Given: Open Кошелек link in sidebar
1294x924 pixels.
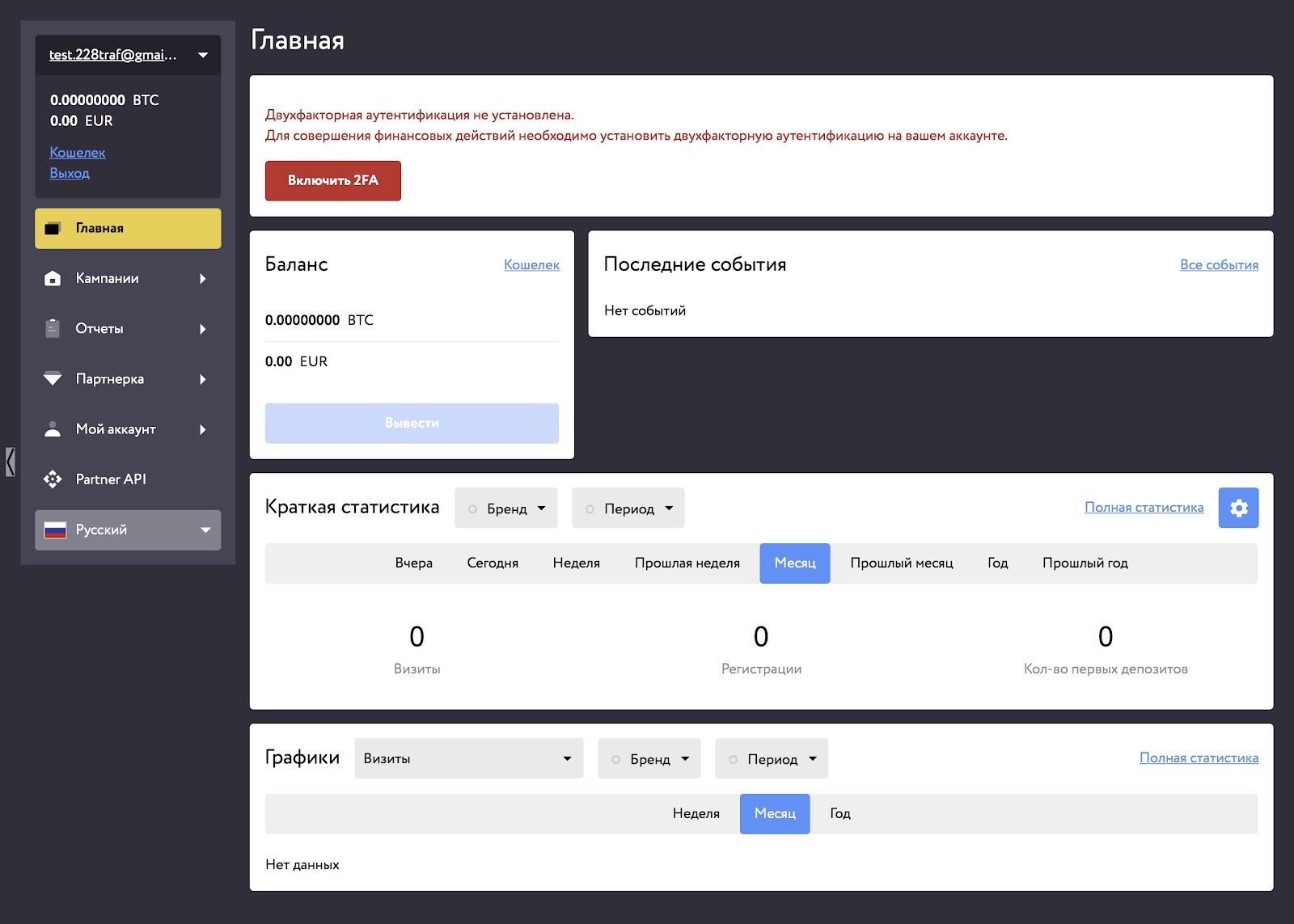Looking at the screenshot, I should (x=78, y=153).
